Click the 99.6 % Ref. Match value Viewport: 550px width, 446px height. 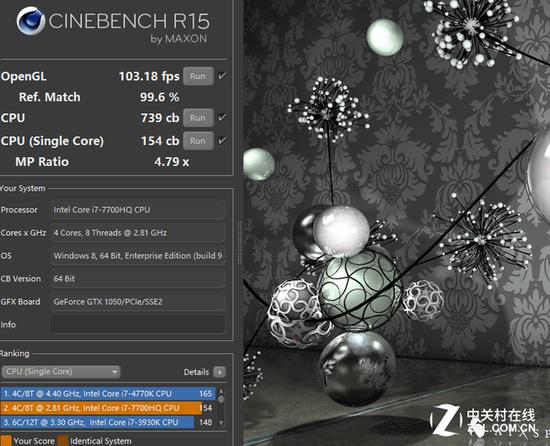[160, 97]
